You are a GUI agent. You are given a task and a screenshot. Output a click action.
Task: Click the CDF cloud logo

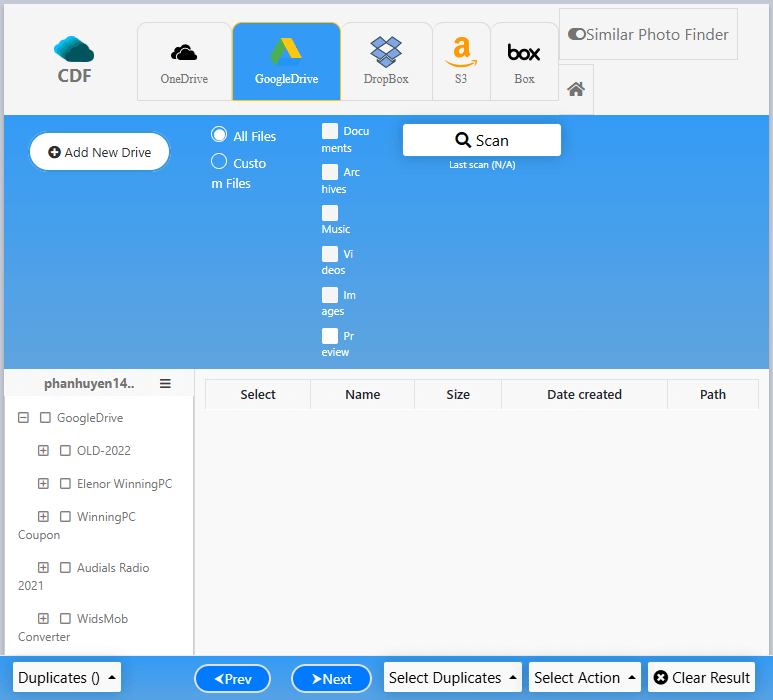click(x=74, y=60)
